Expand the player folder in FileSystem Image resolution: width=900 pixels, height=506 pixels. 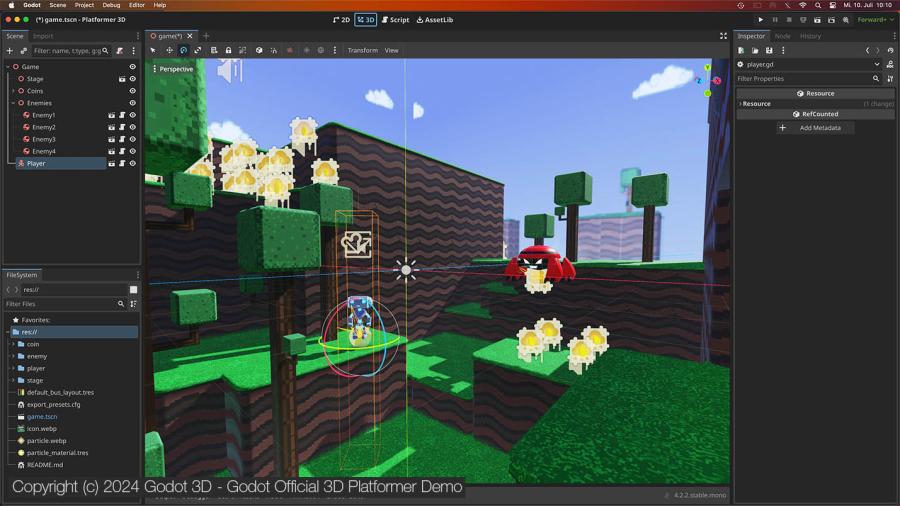pos(14,368)
